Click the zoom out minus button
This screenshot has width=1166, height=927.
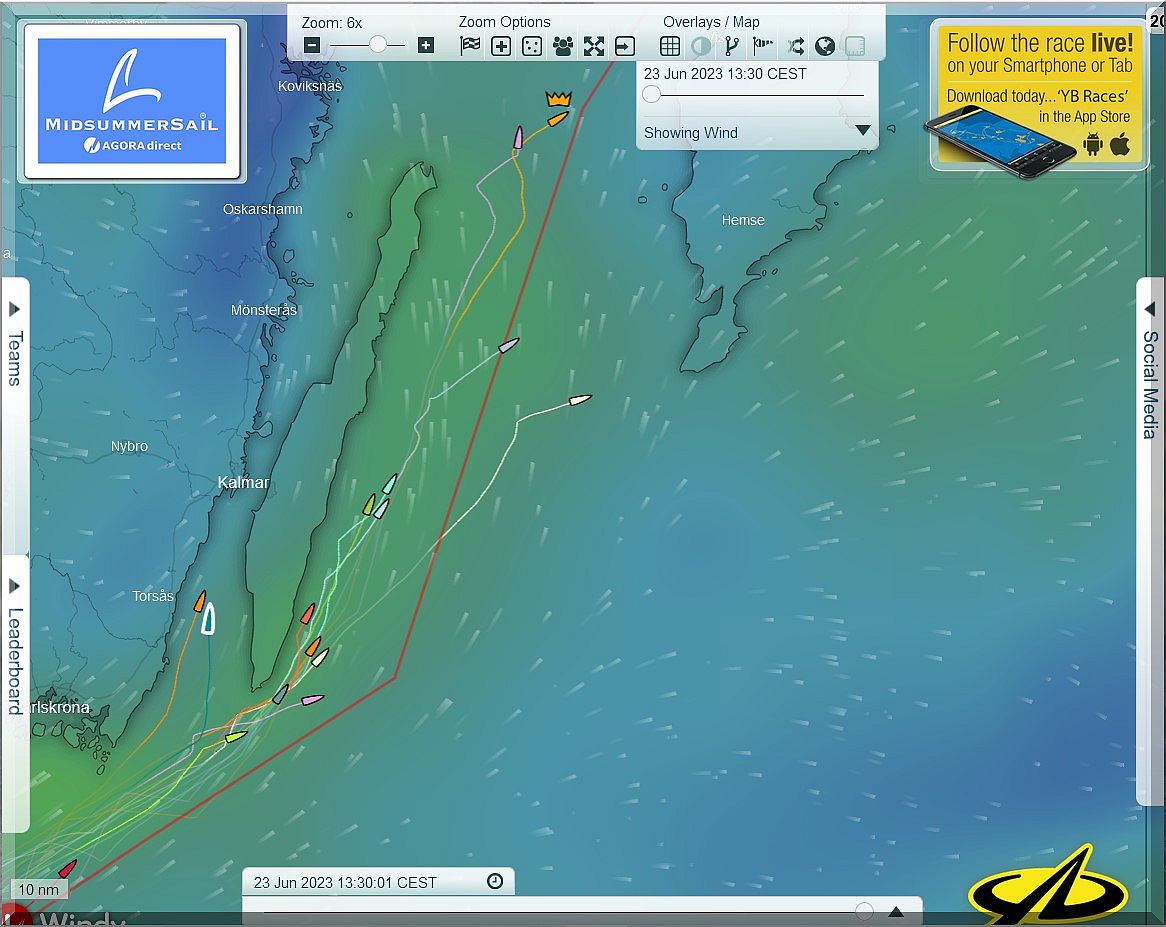[x=312, y=45]
